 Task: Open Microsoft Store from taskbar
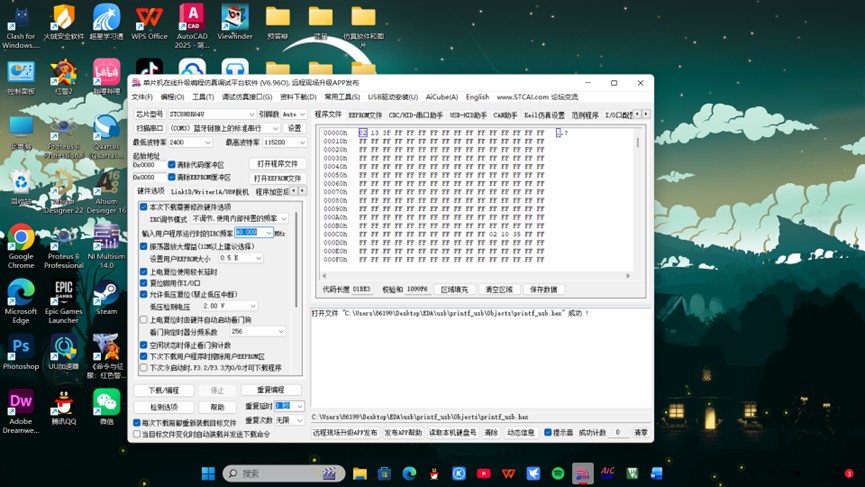[x=385, y=473]
